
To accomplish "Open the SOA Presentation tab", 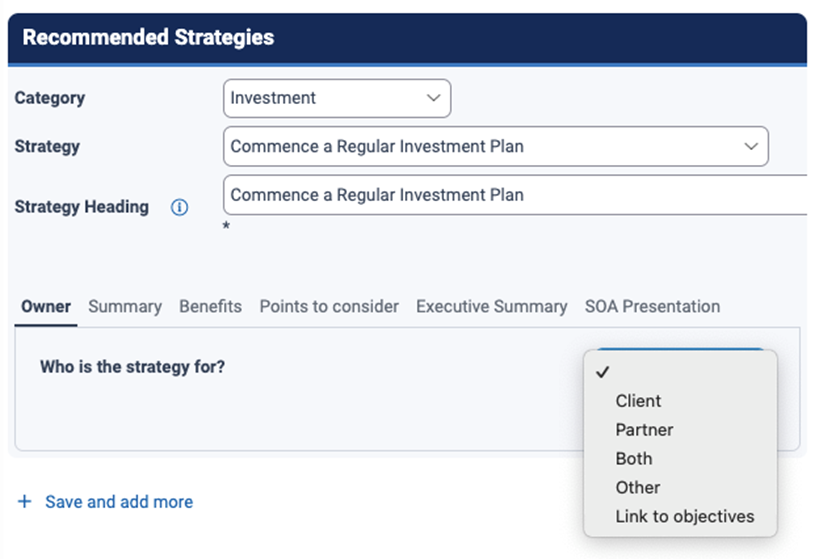I will pos(652,307).
